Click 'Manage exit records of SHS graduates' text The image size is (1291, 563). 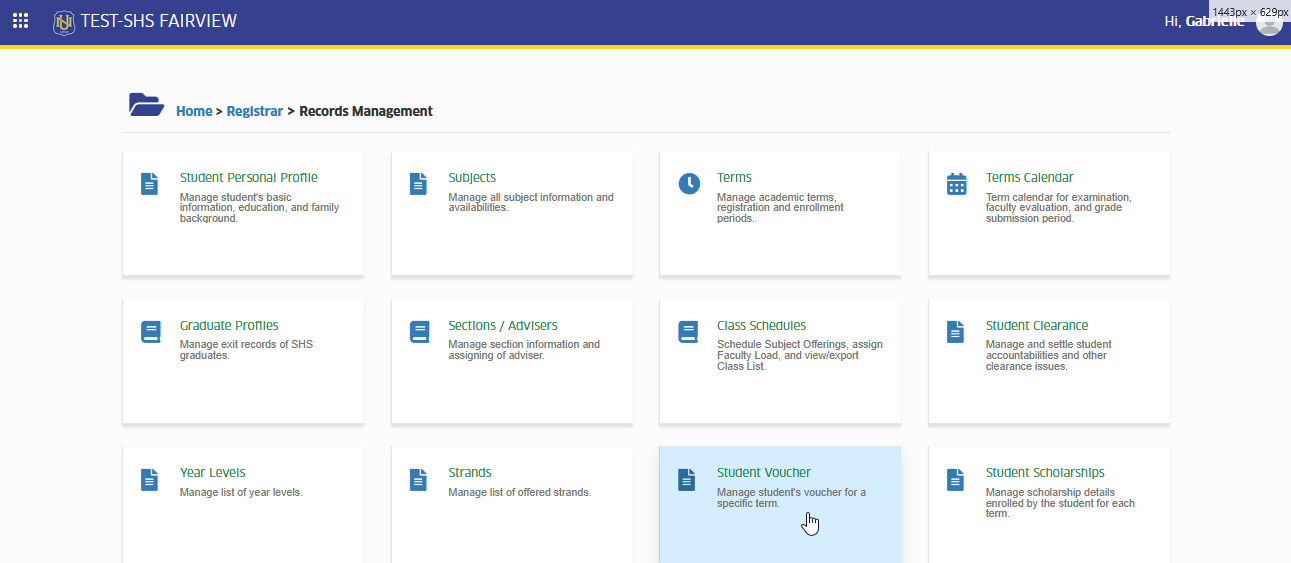click(246, 350)
